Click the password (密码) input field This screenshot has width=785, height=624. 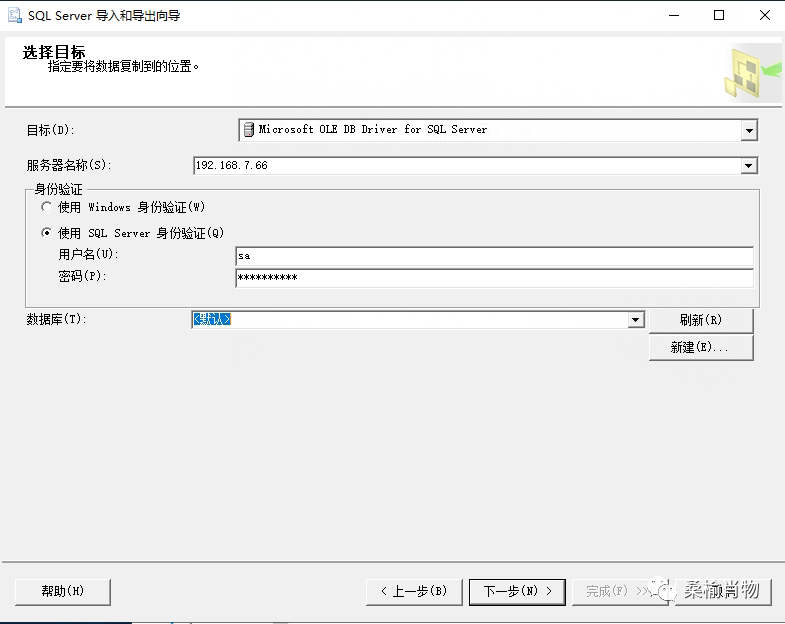[494, 278]
